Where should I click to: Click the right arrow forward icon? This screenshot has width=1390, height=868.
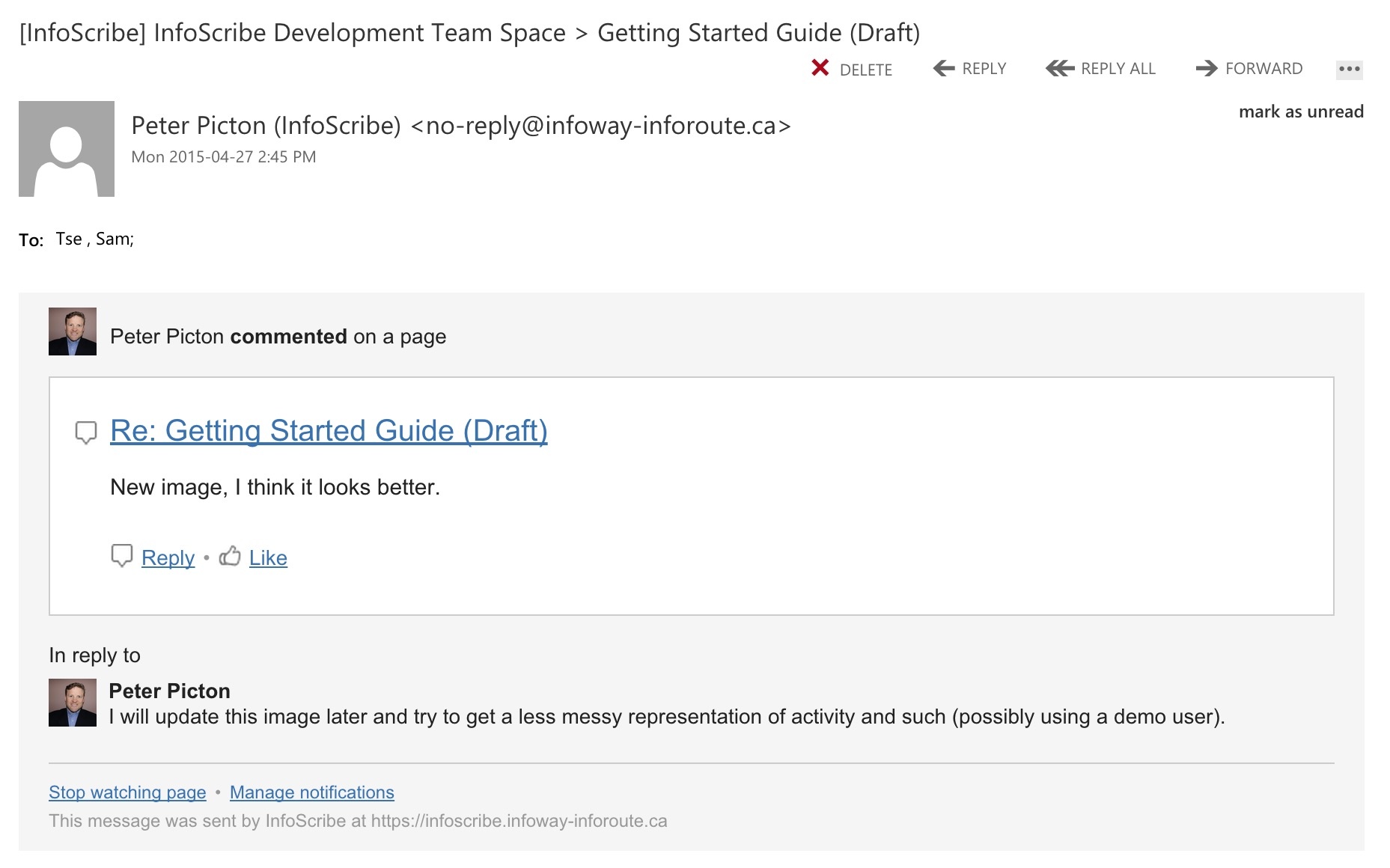click(x=1207, y=69)
